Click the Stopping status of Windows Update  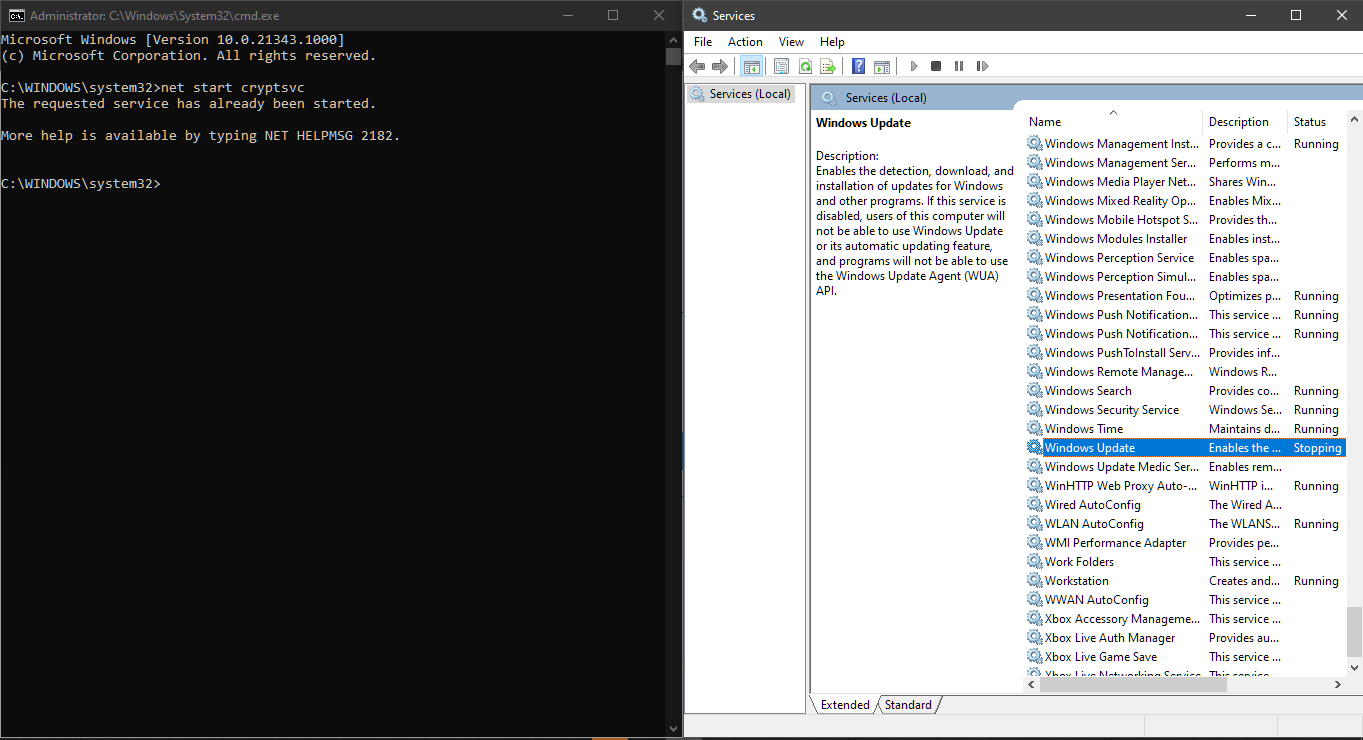(1317, 448)
